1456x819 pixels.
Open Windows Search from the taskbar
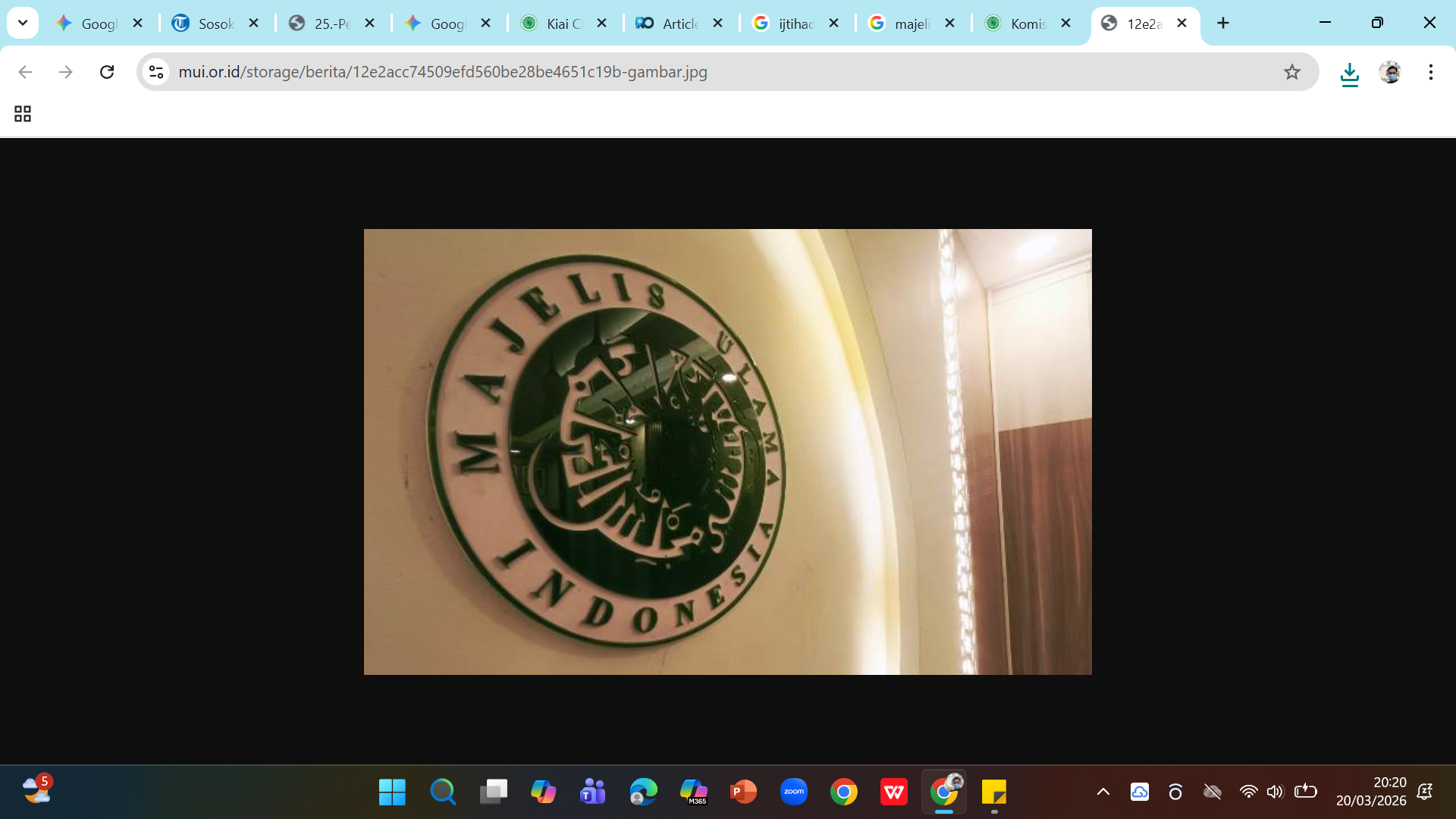point(443,792)
